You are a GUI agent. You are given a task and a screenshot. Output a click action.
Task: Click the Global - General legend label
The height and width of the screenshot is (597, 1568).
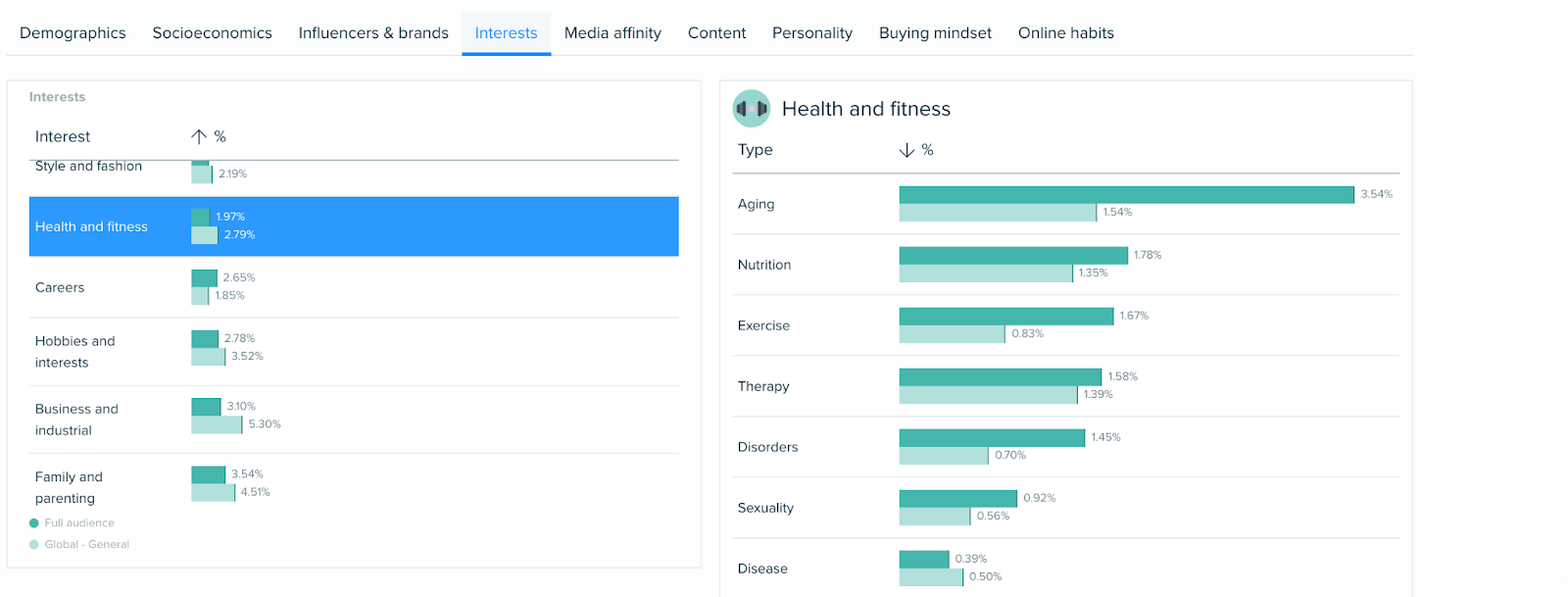coord(87,545)
